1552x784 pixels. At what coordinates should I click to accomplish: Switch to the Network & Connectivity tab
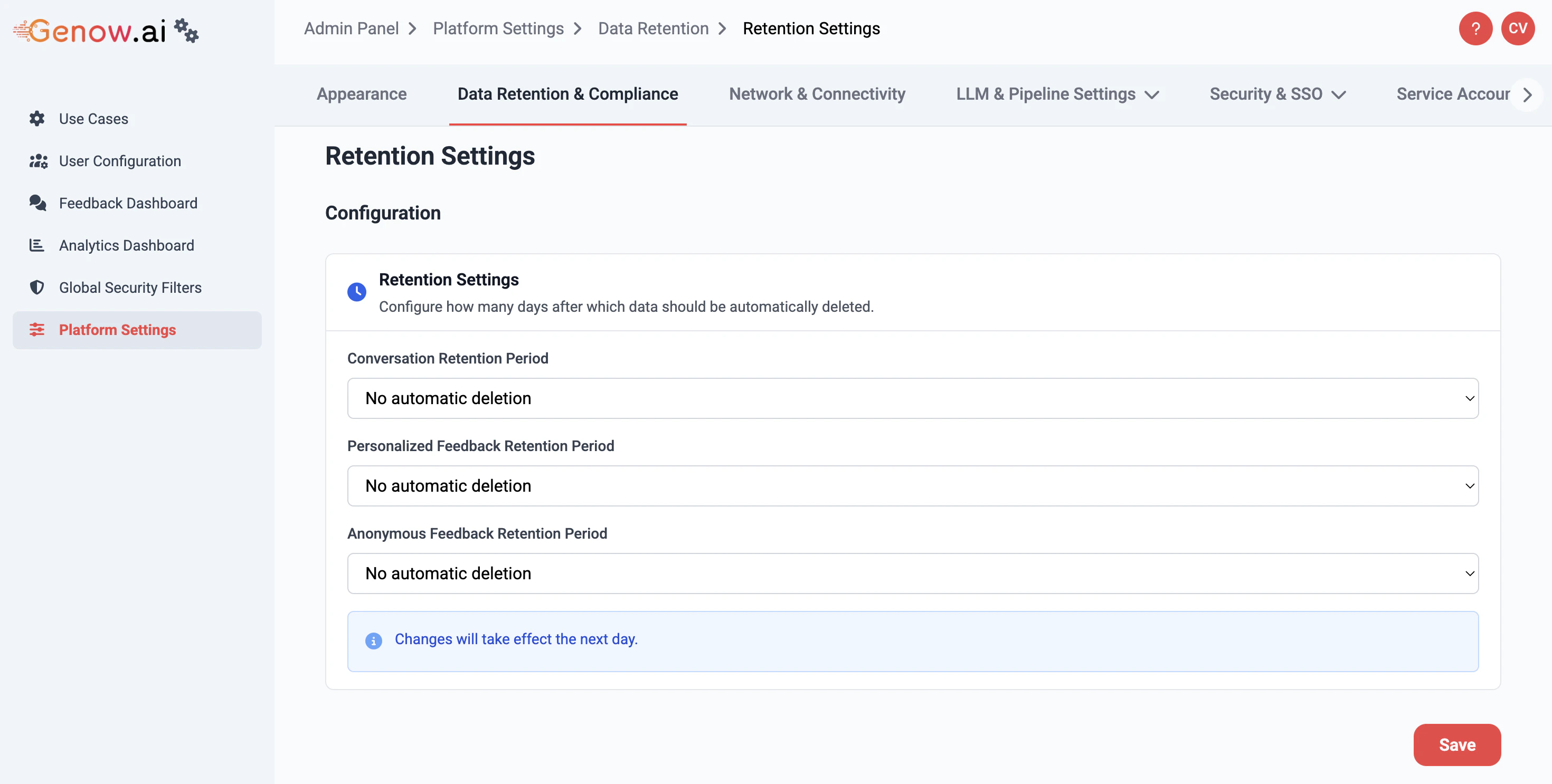817,94
